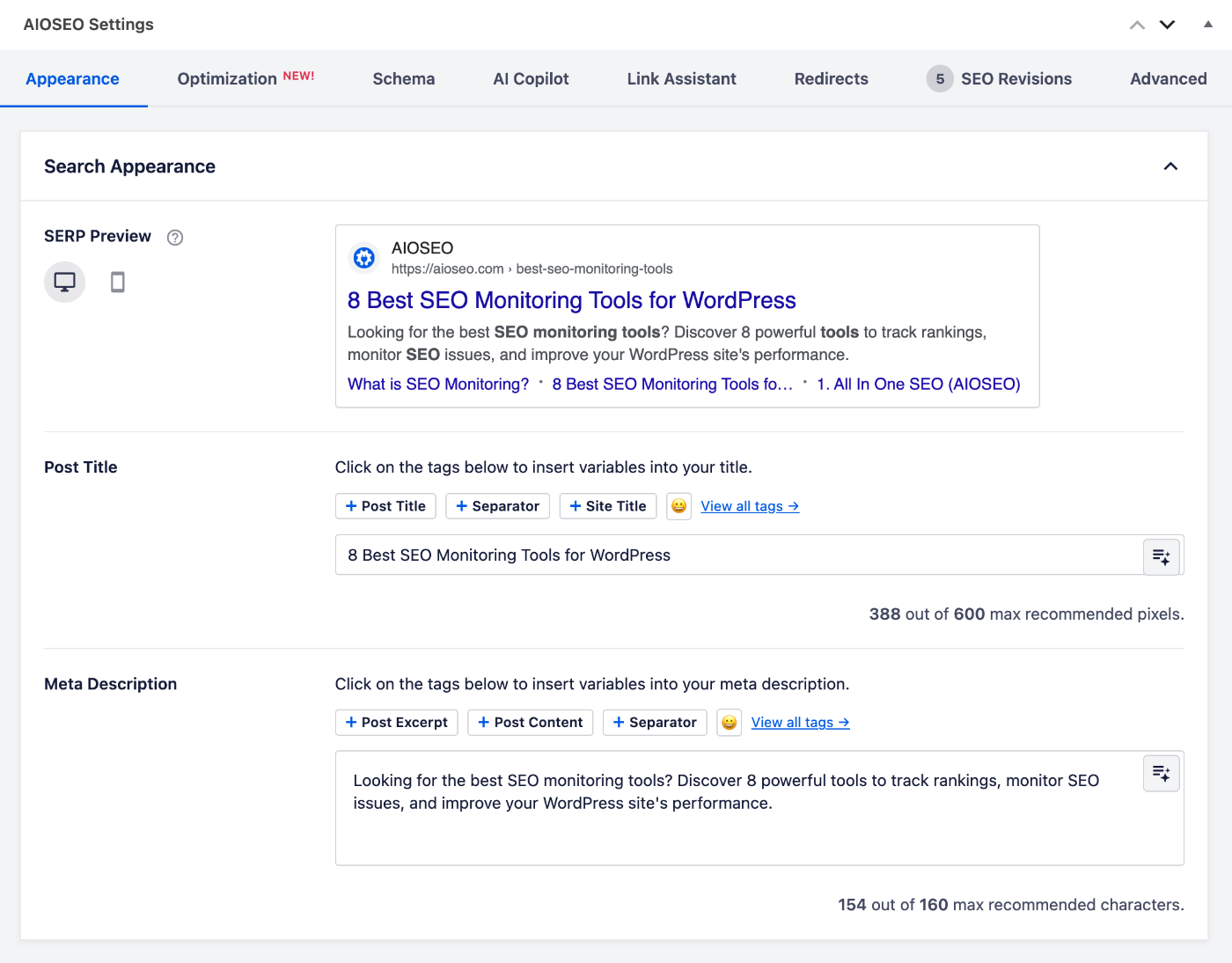This screenshot has width=1232, height=963.
Task: Click the AIOSEO gear favicon in preview
Action: tap(364, 258)
